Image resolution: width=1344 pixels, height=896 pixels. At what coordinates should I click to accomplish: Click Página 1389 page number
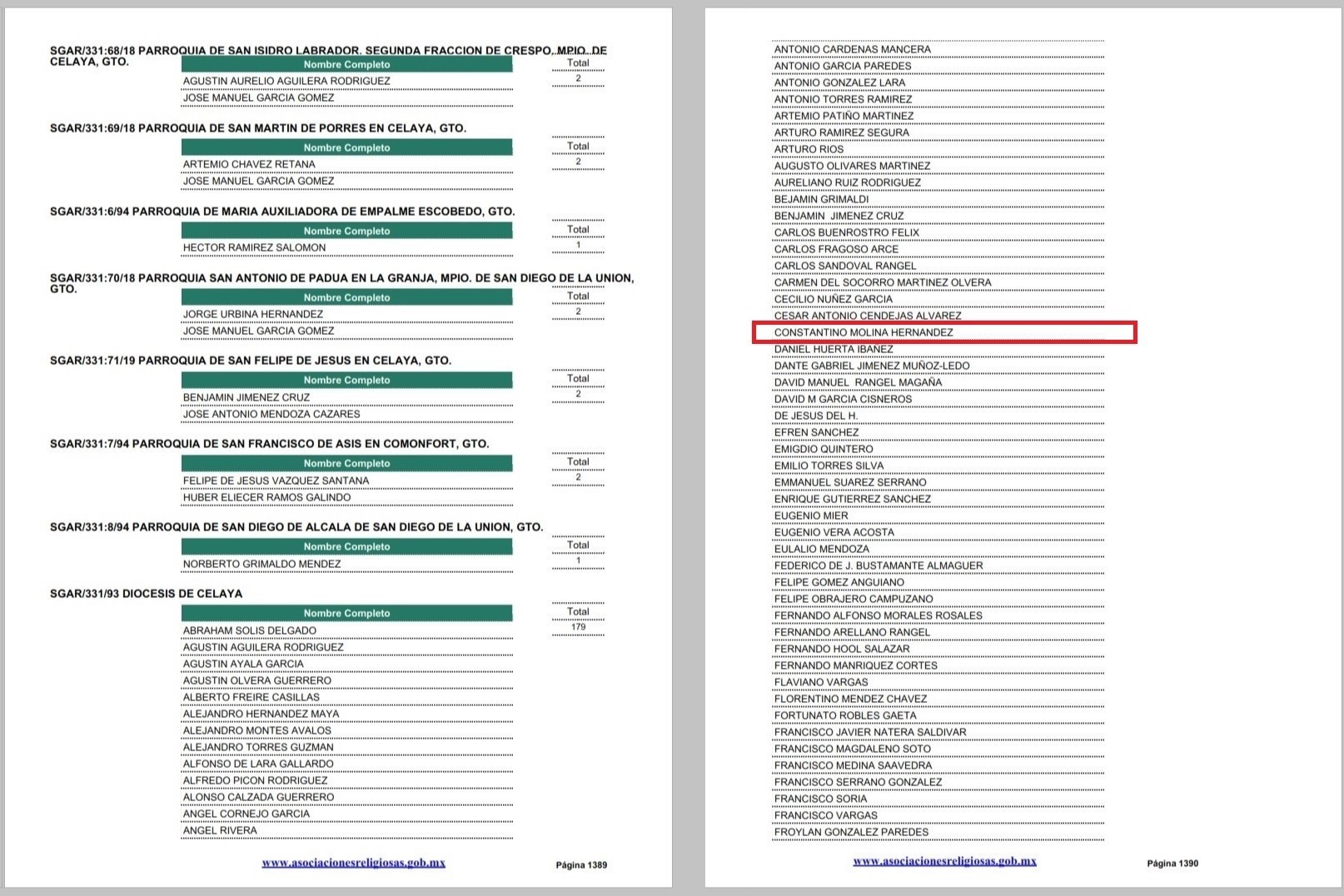click(x=581, y=865)
